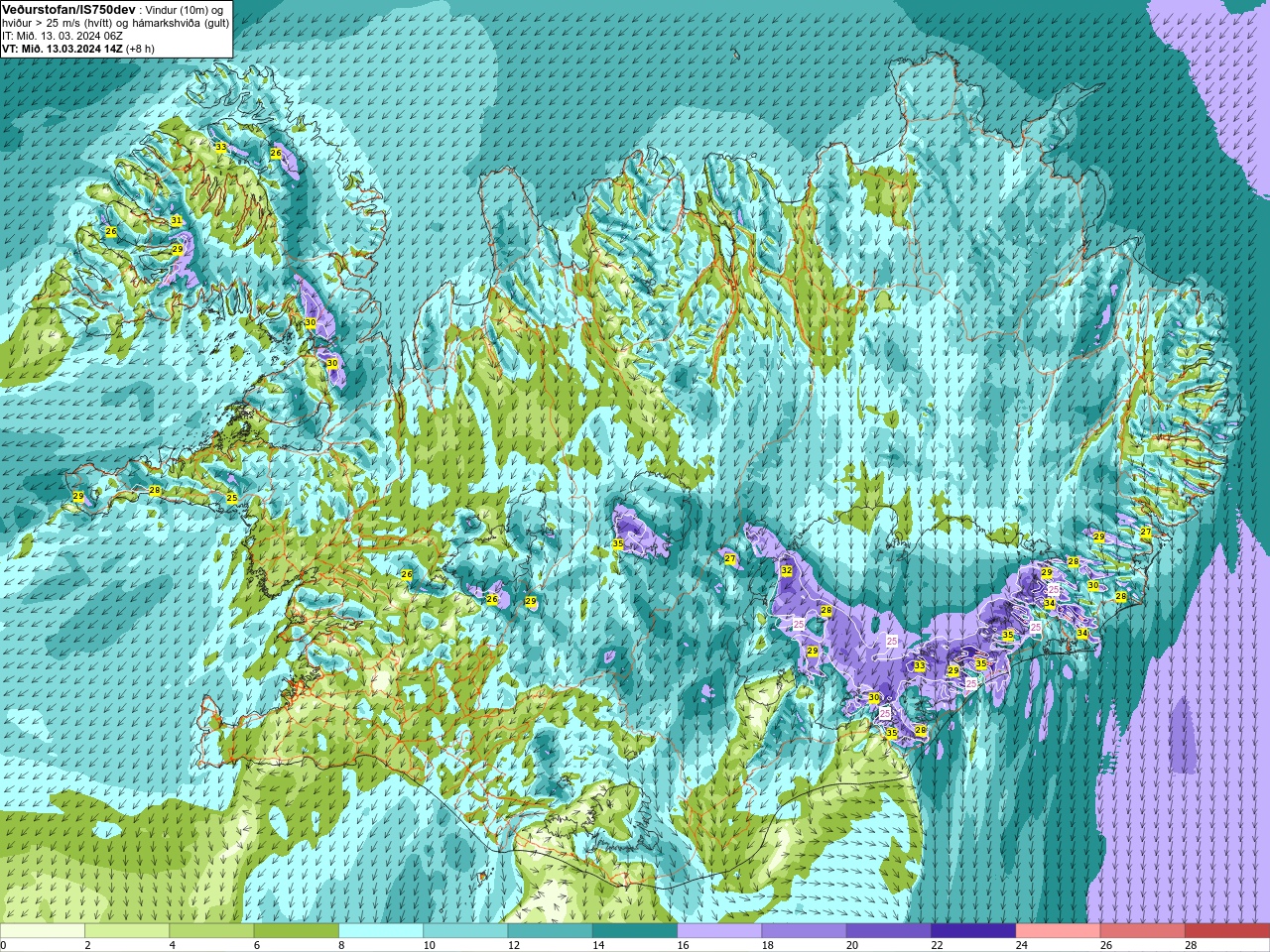Click the bold 'VT: Mið. 13.03.2024 14Z' text
The height and width of the screenshot is (952, 1270).
[x=63, y=48]
